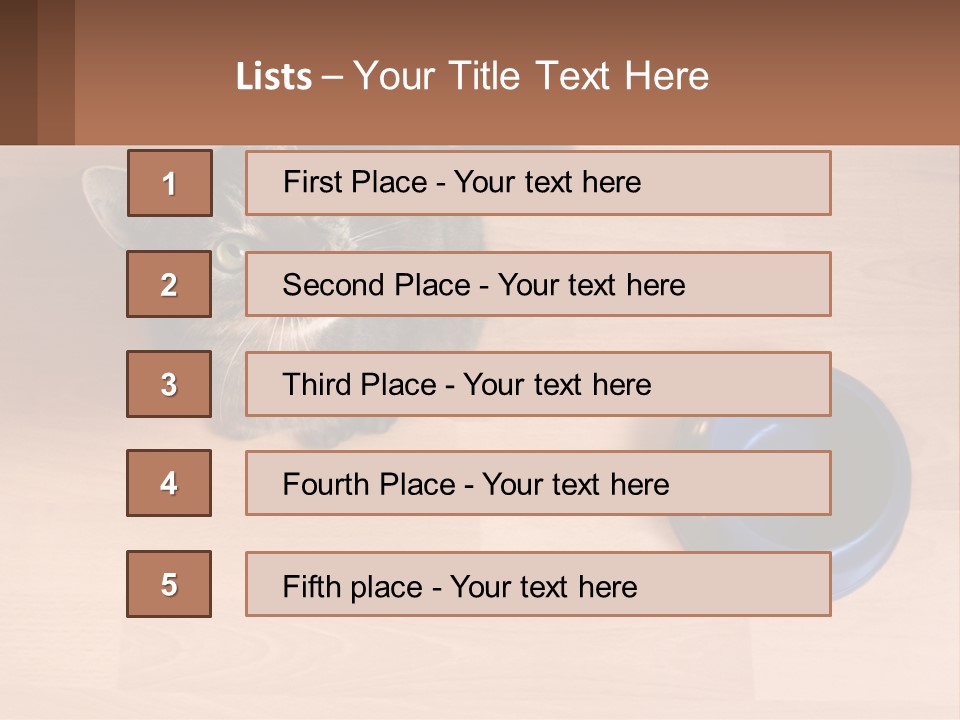Click the "Third Place" text box
Image resolution: width=960 pixels, height=720 pixels.
click(538, 384)
